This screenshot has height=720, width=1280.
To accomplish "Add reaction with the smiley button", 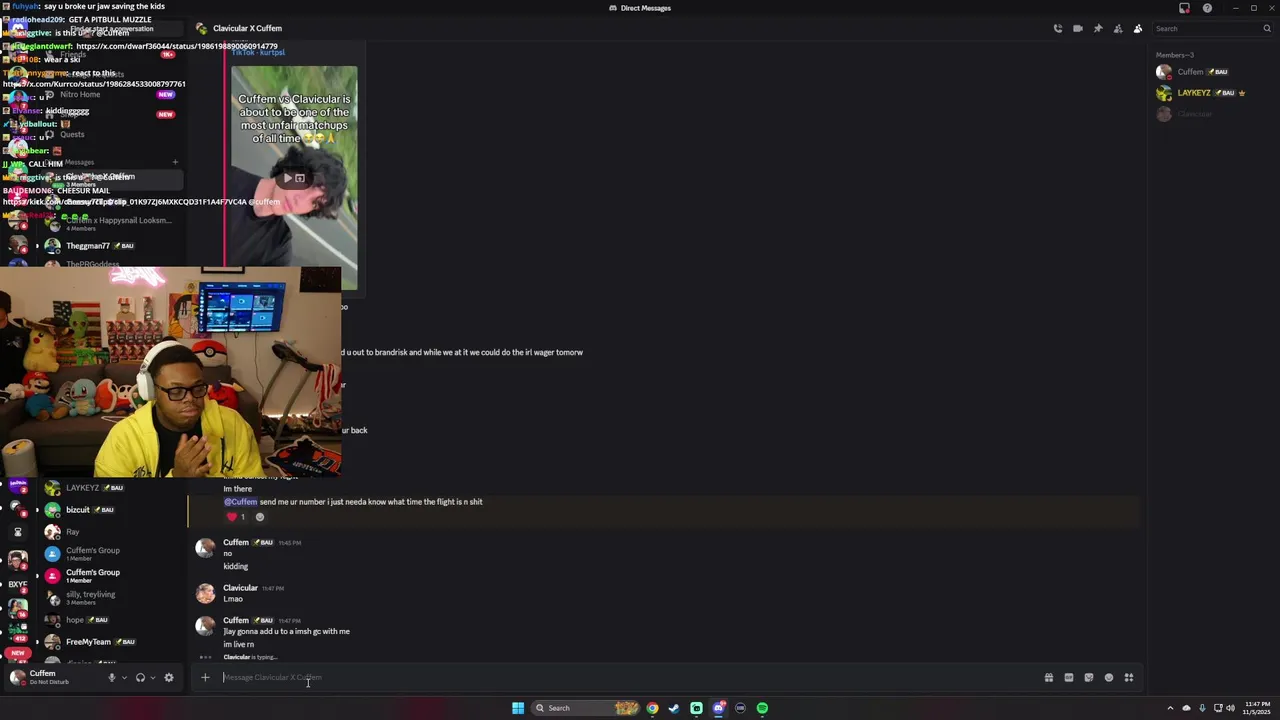I will click(260, 517).
